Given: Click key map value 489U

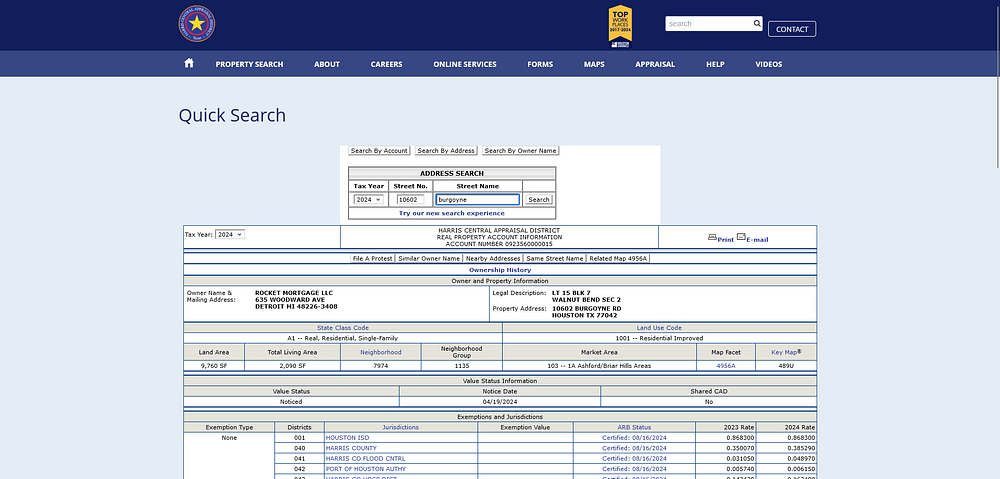Looking at the screenshot, I should tap(786, 366).
